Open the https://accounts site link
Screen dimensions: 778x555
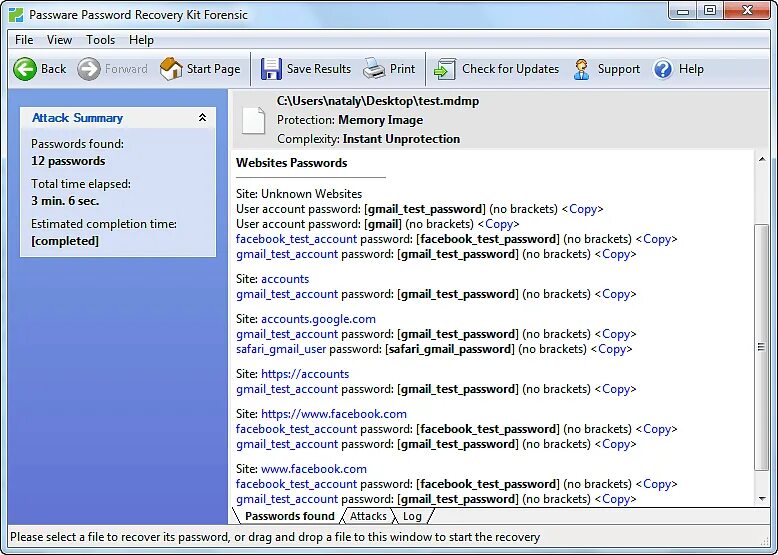(x=305, y=374)
